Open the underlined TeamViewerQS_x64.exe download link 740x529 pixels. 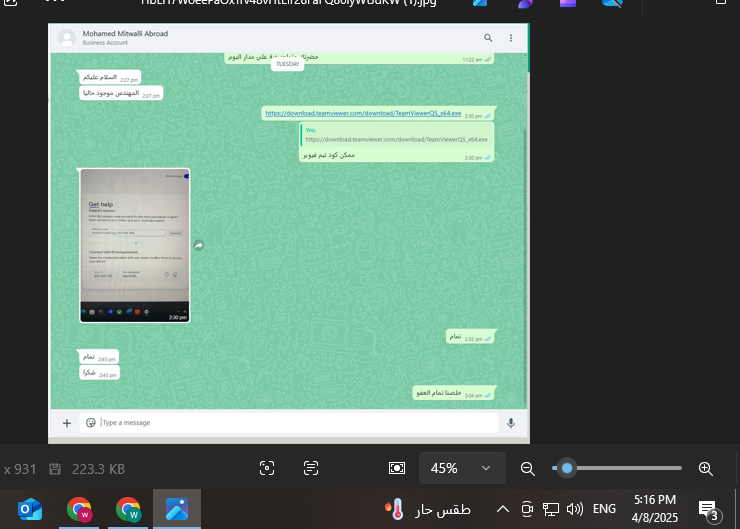363,113
